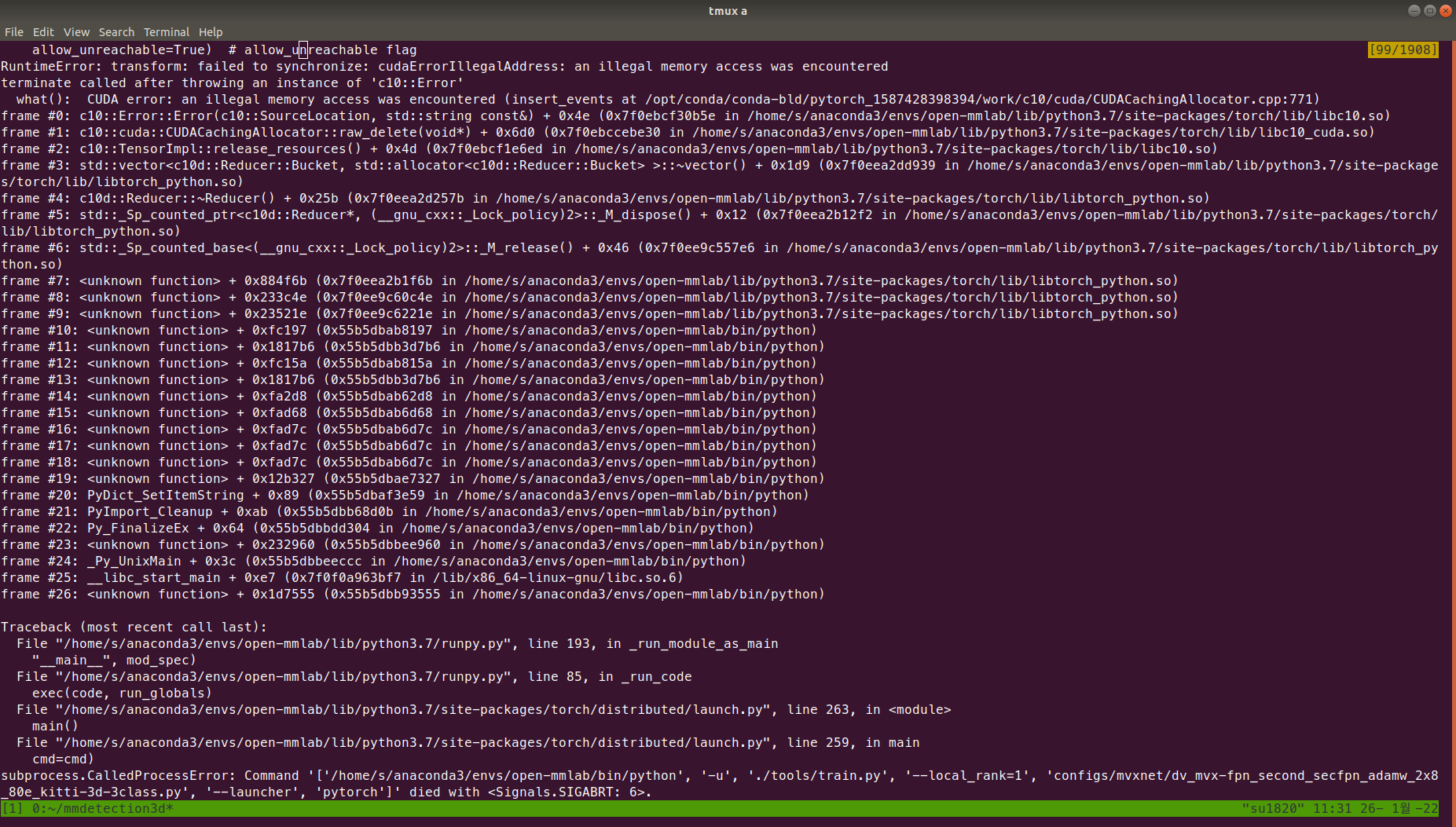Minimize the tmux terminal window
This screenshot has height=827, width=1456.
click(1414, 11)
